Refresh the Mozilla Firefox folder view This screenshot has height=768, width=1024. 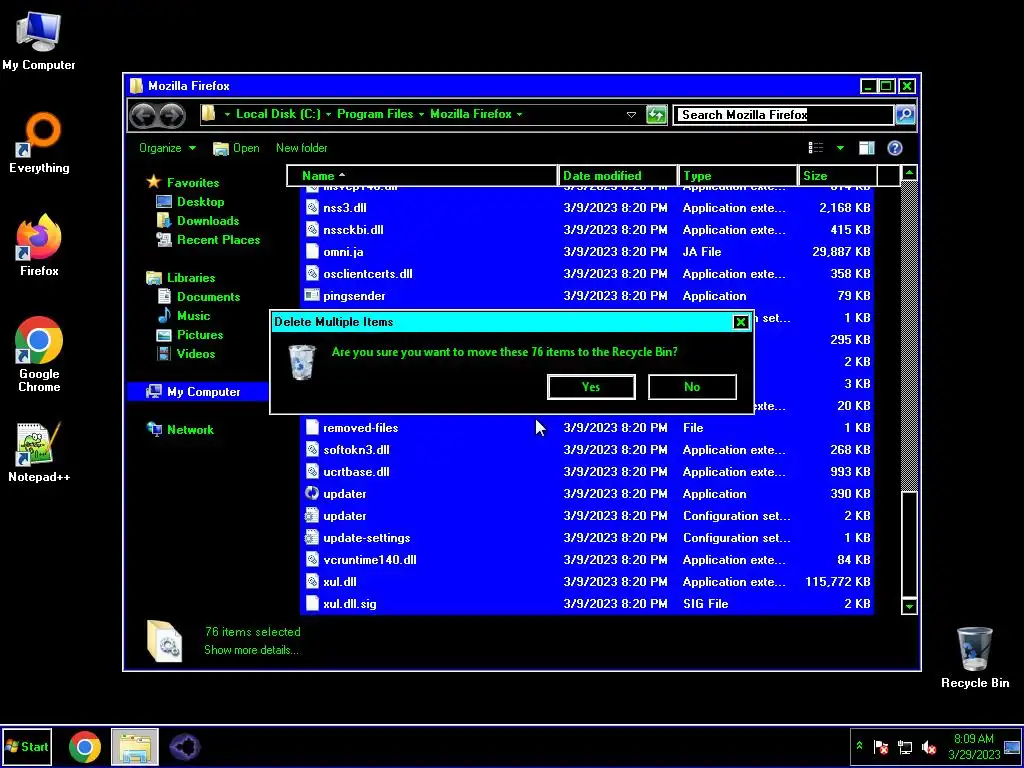point(656,115)
